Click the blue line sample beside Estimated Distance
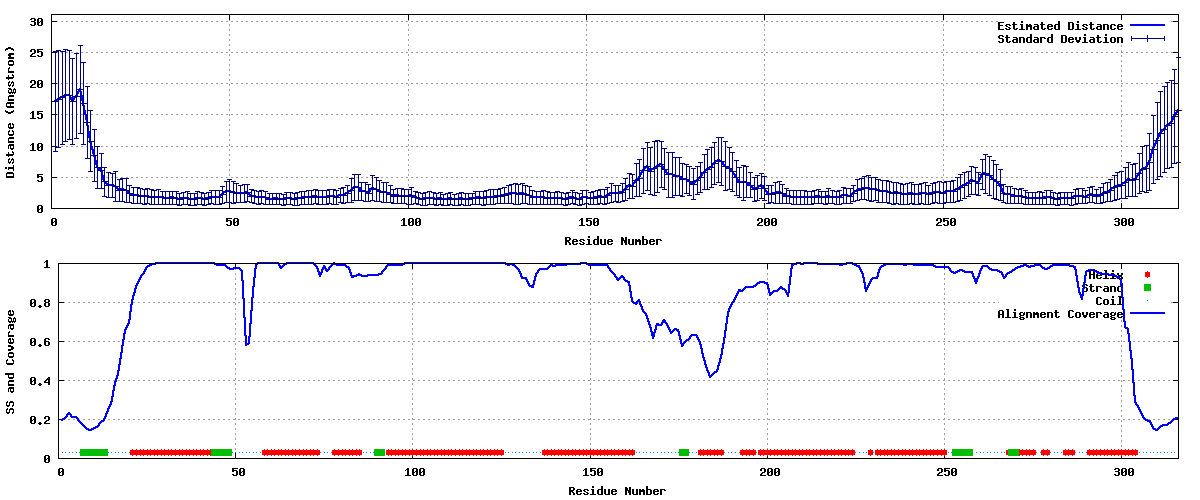Screen dimensions: 1200x500 tap(1149, 26)
